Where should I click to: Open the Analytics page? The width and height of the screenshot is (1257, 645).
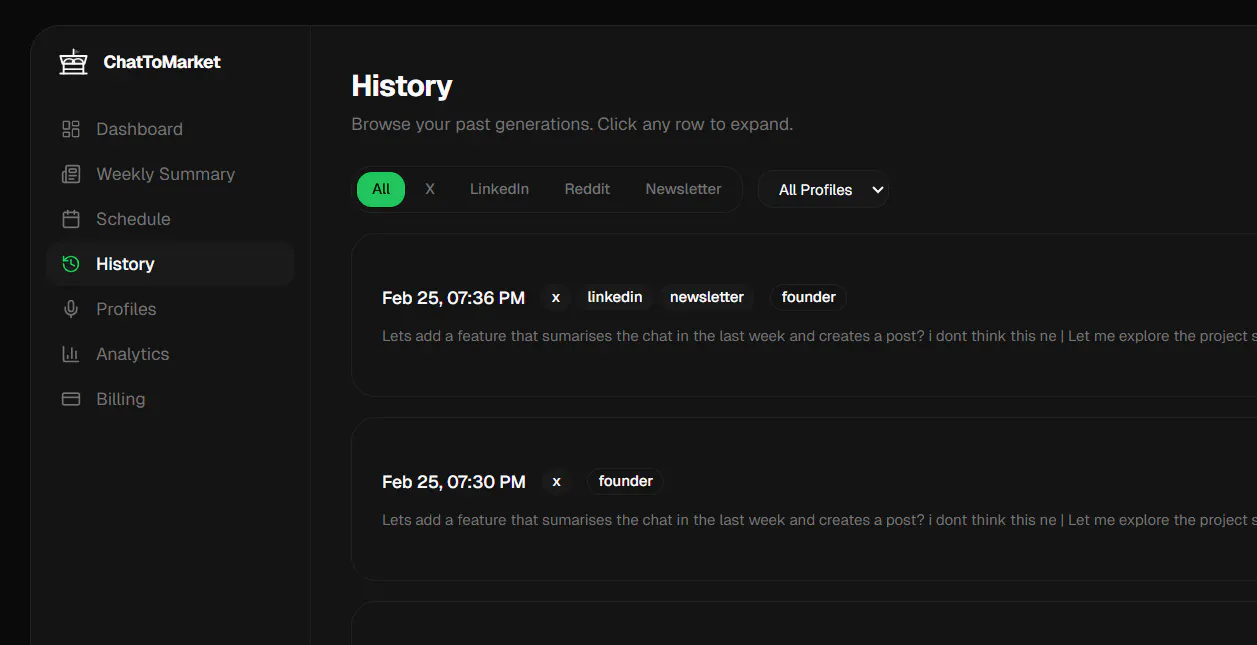click(x=170, y=354)
